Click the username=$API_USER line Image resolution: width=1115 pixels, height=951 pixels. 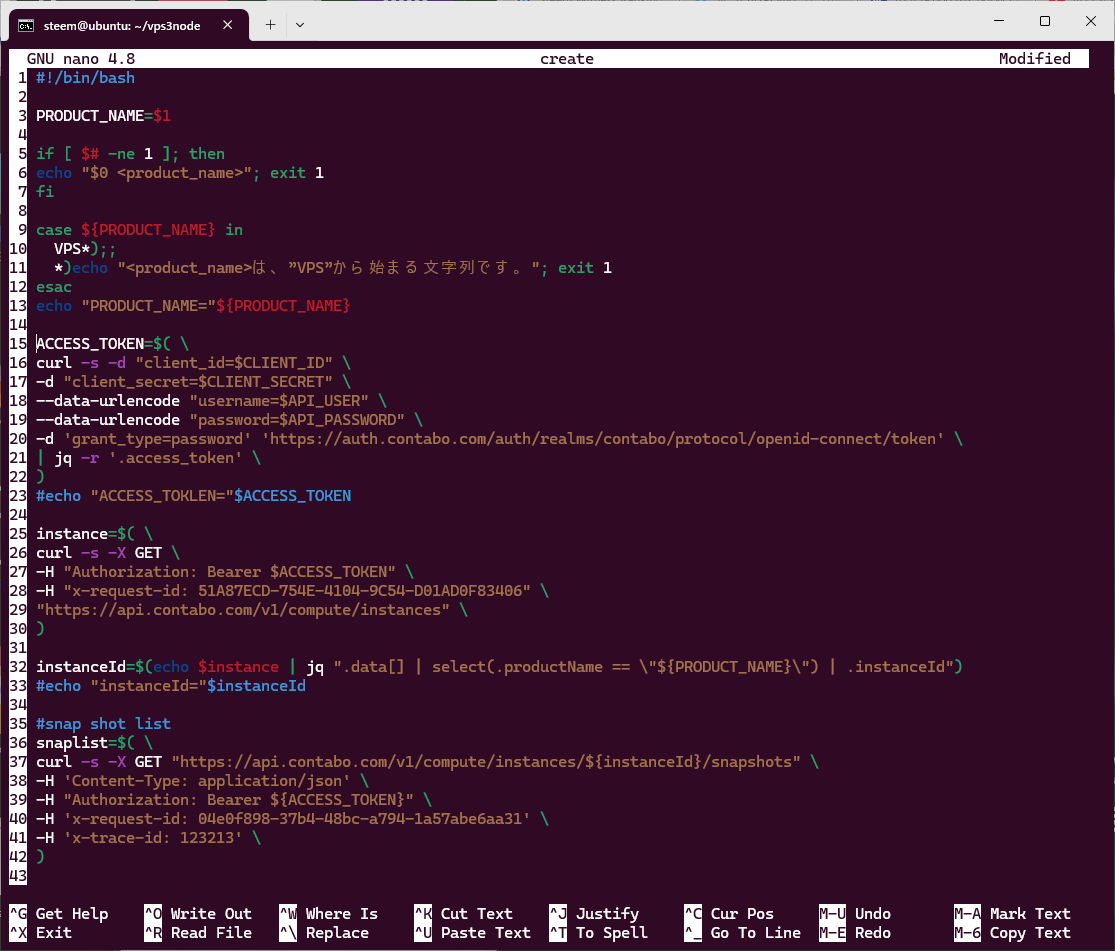[x=211, y=400]
